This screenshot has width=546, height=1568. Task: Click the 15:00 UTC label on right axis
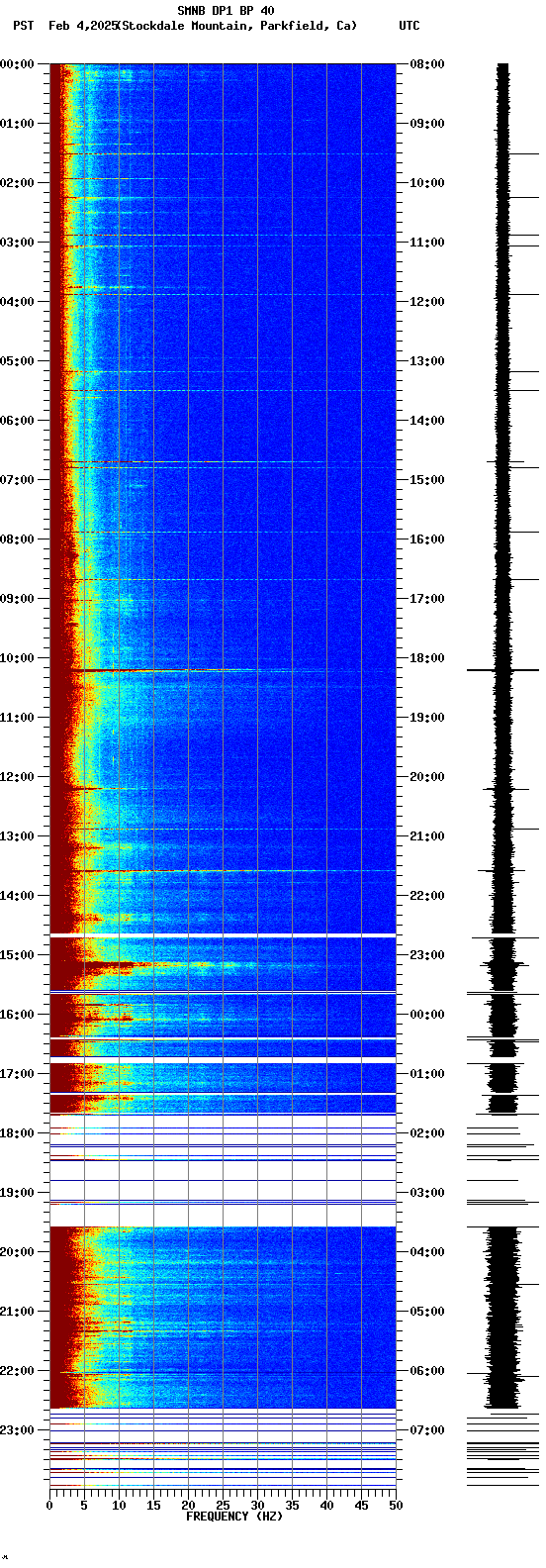click(427, 480)
